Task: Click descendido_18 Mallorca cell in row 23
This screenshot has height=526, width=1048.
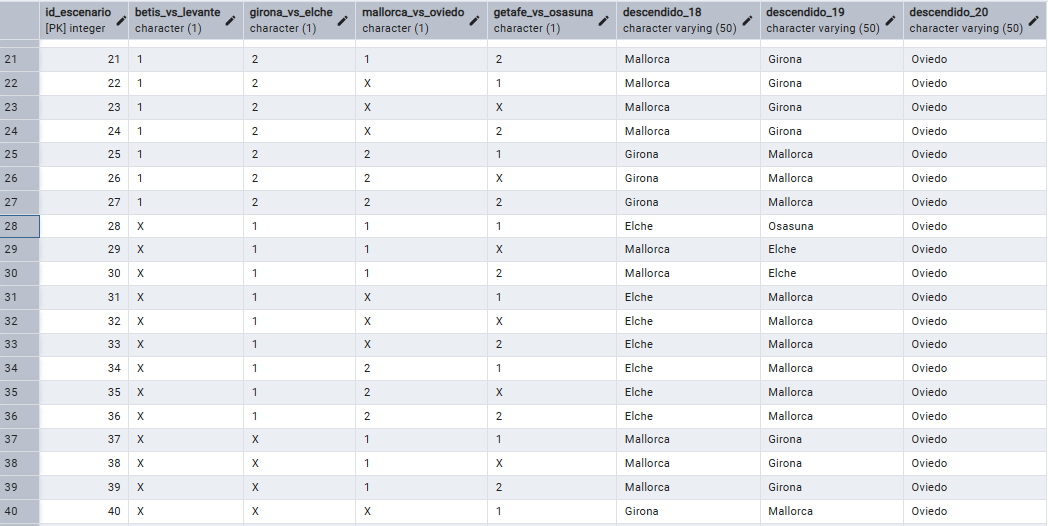Action: (x=688, y=107)
